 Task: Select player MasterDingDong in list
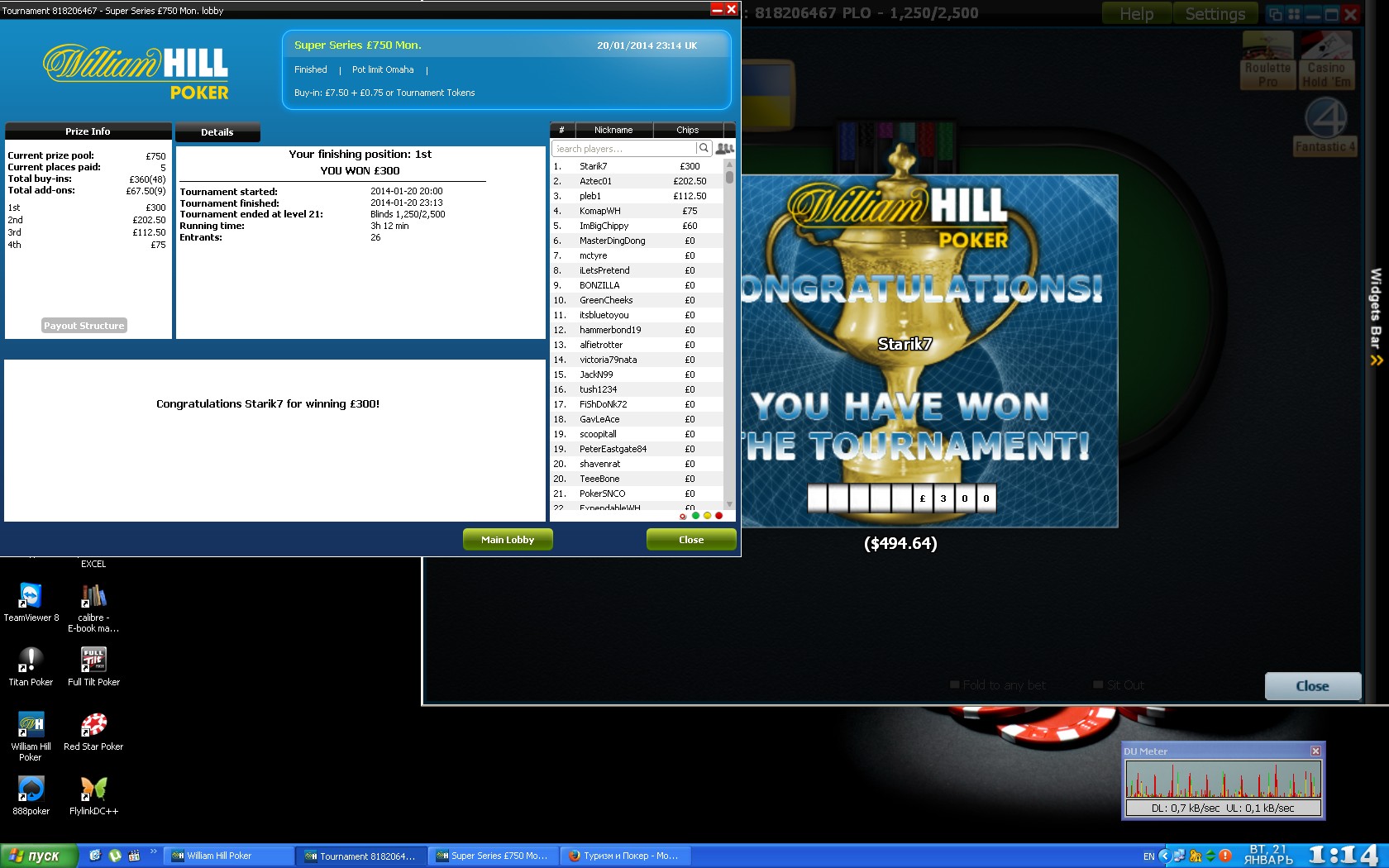637,241
